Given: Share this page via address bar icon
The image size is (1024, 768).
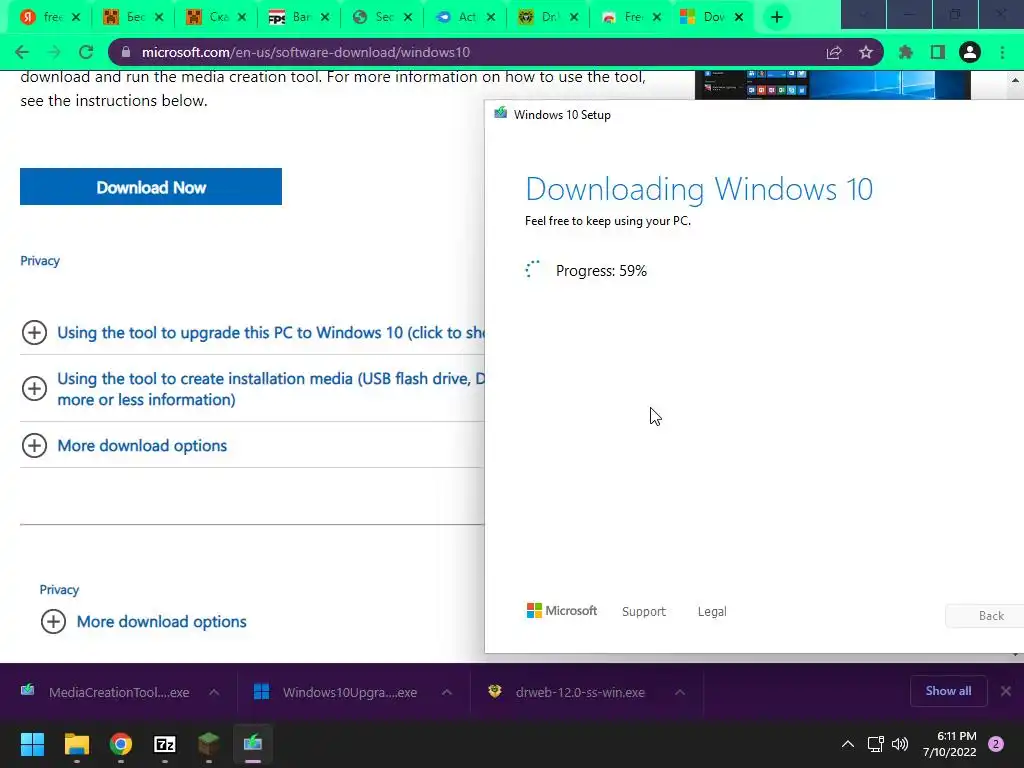Looking at the screenshot, I should tap(834, 52).
